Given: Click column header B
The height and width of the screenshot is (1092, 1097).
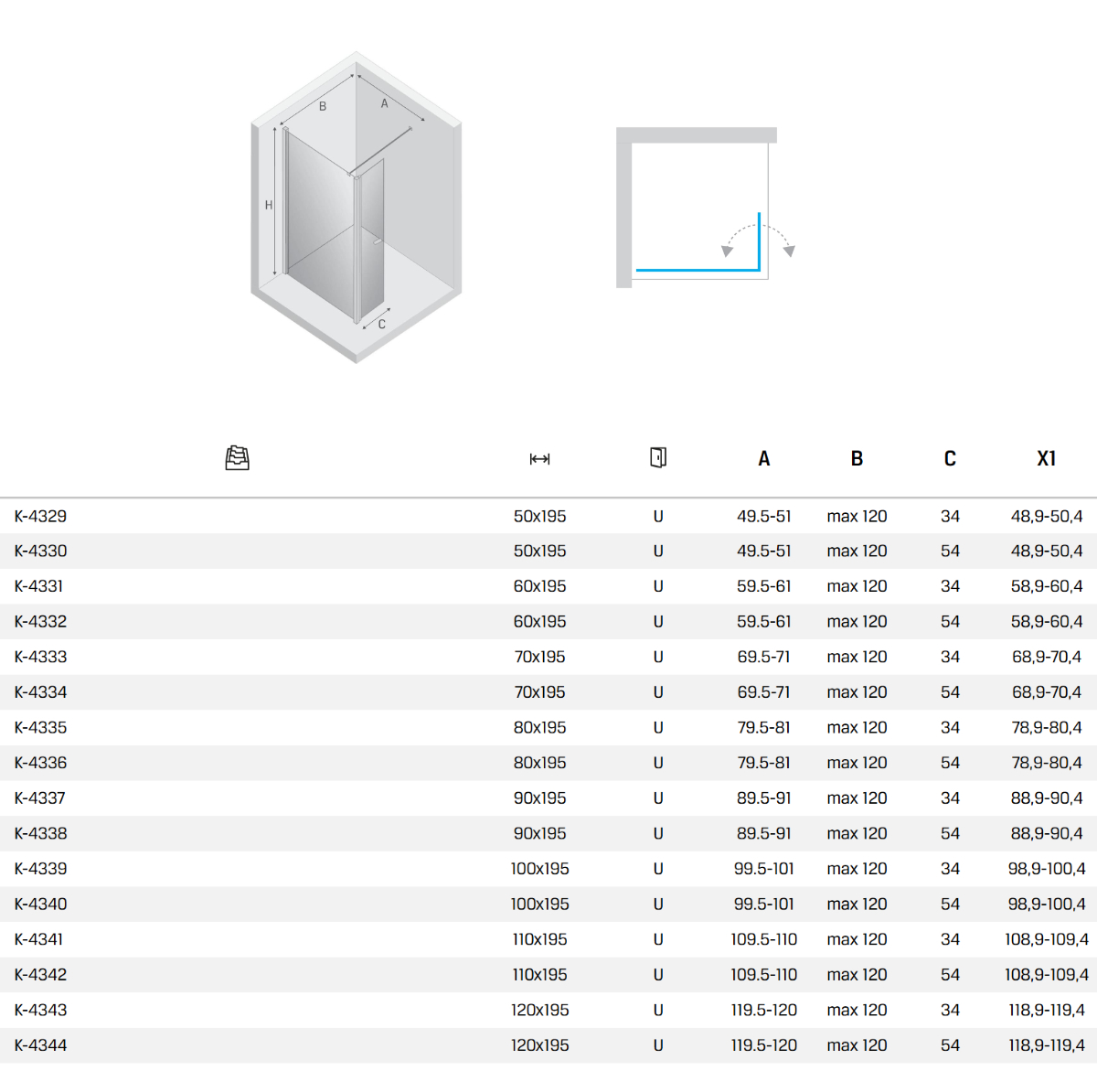Looking at the screenshot, I should point(857,459).
